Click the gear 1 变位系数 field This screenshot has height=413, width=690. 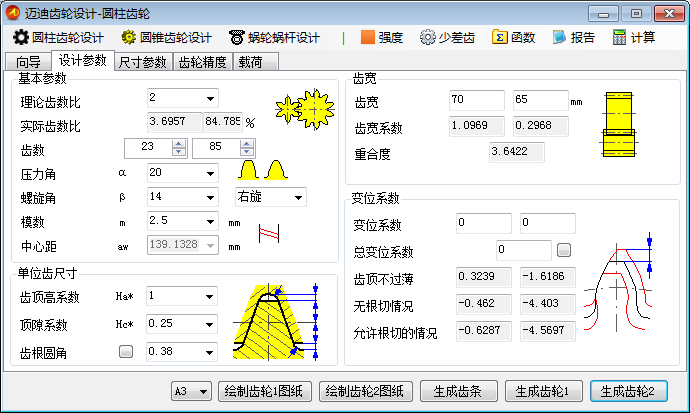484,223
